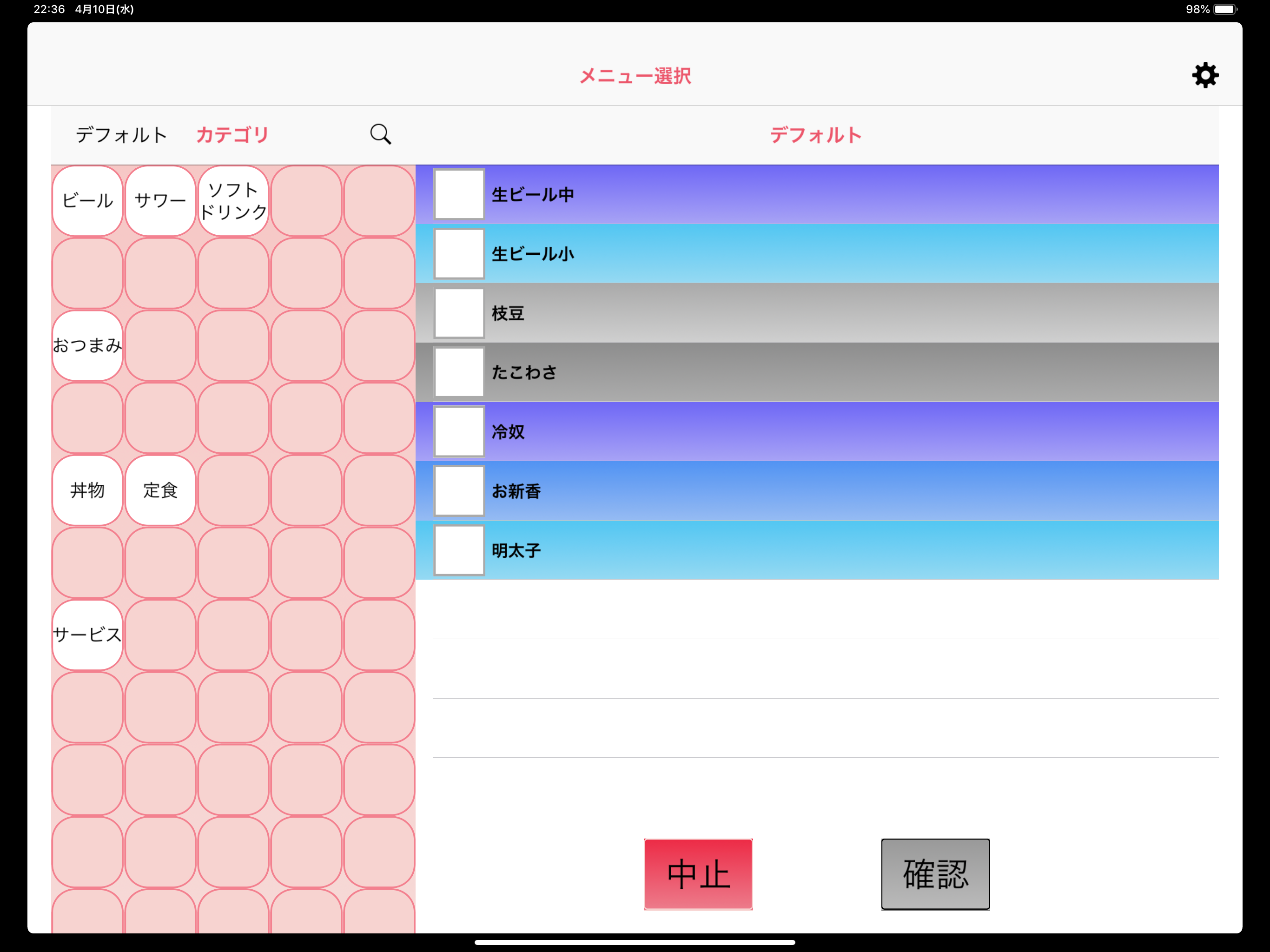1270x952 pixels.
Task: Tick the たこわさ checkbox
Action: (x=459, y=372)
